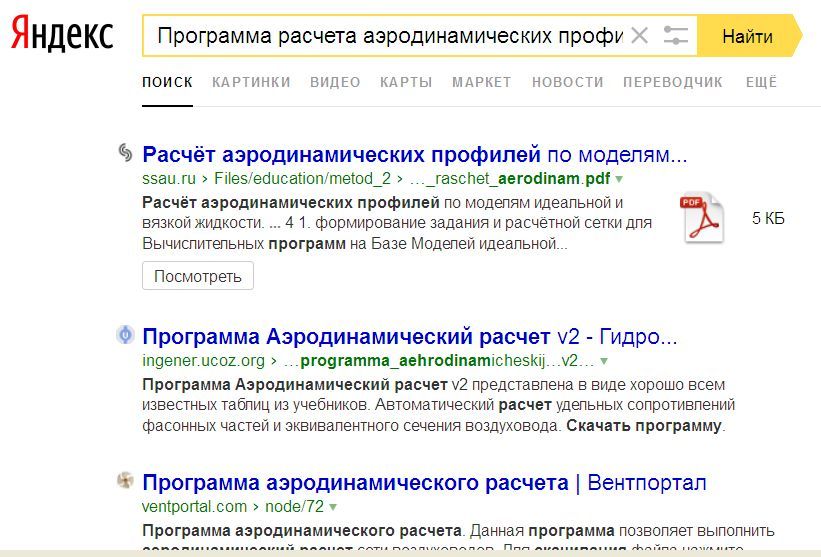Click into the search query field
Viewport: 821px width, 557px height.
pyautogui.click(x=390, y=36)
